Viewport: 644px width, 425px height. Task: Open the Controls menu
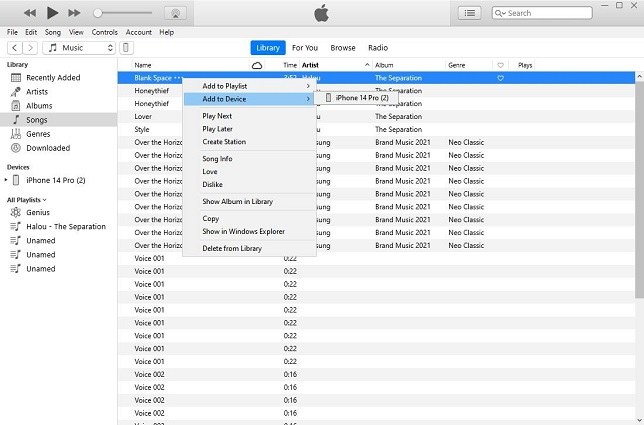(x=104, y=32)
